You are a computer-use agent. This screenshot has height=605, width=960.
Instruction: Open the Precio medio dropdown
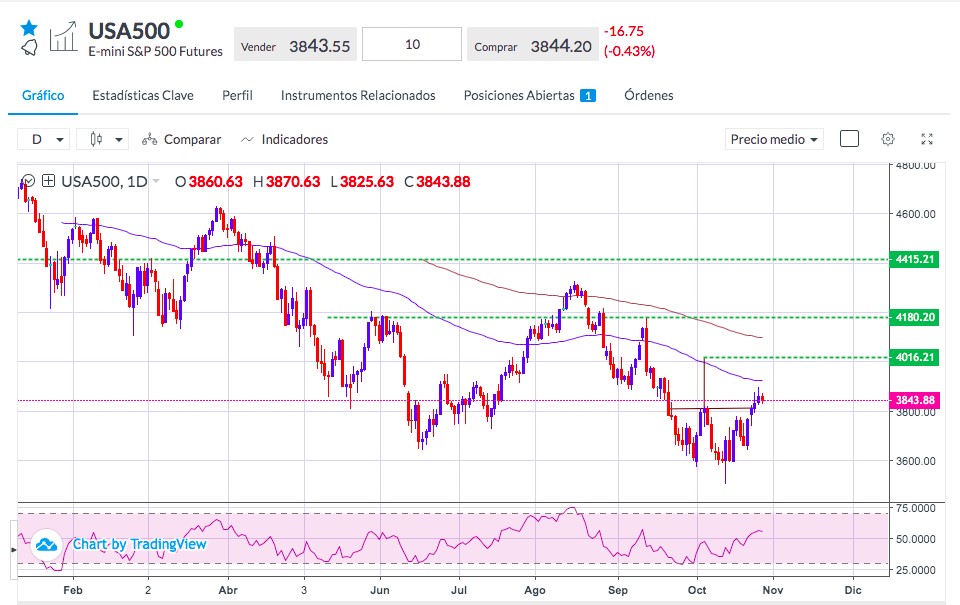(x=774, y=140)
